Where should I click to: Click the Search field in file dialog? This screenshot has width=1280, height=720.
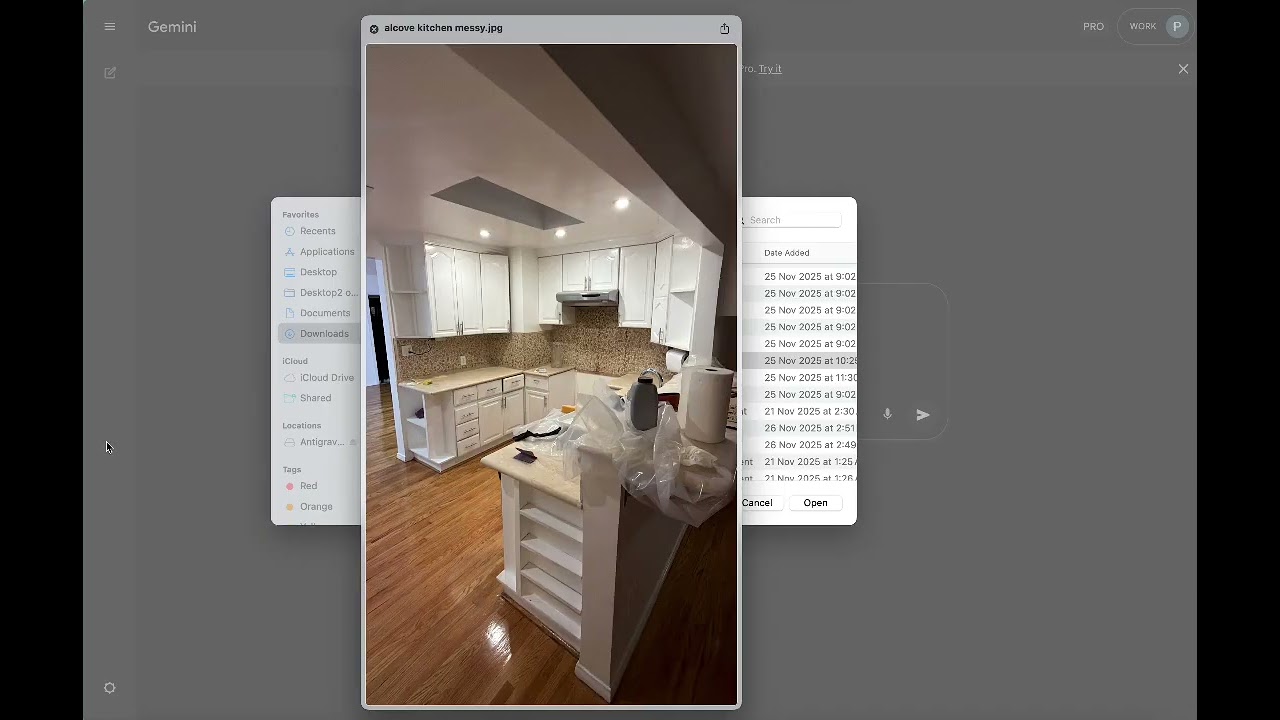tap(792, 220)
